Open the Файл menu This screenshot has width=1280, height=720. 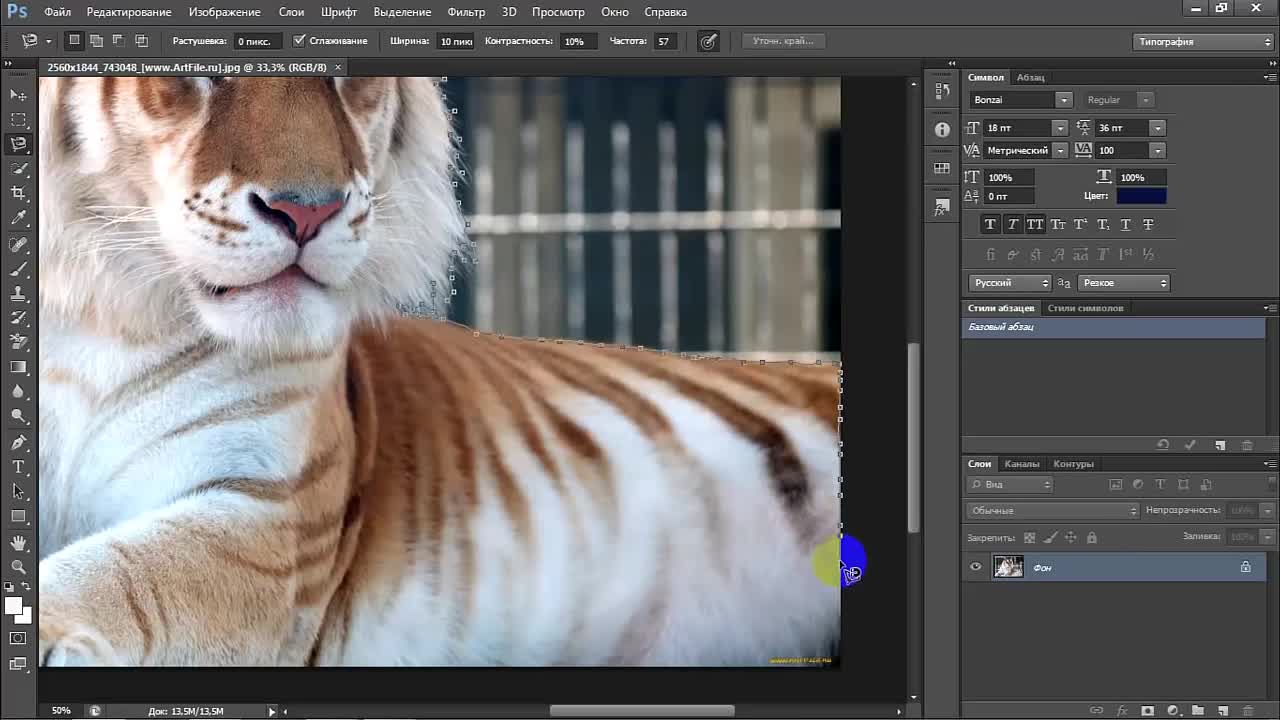(57, 12)
